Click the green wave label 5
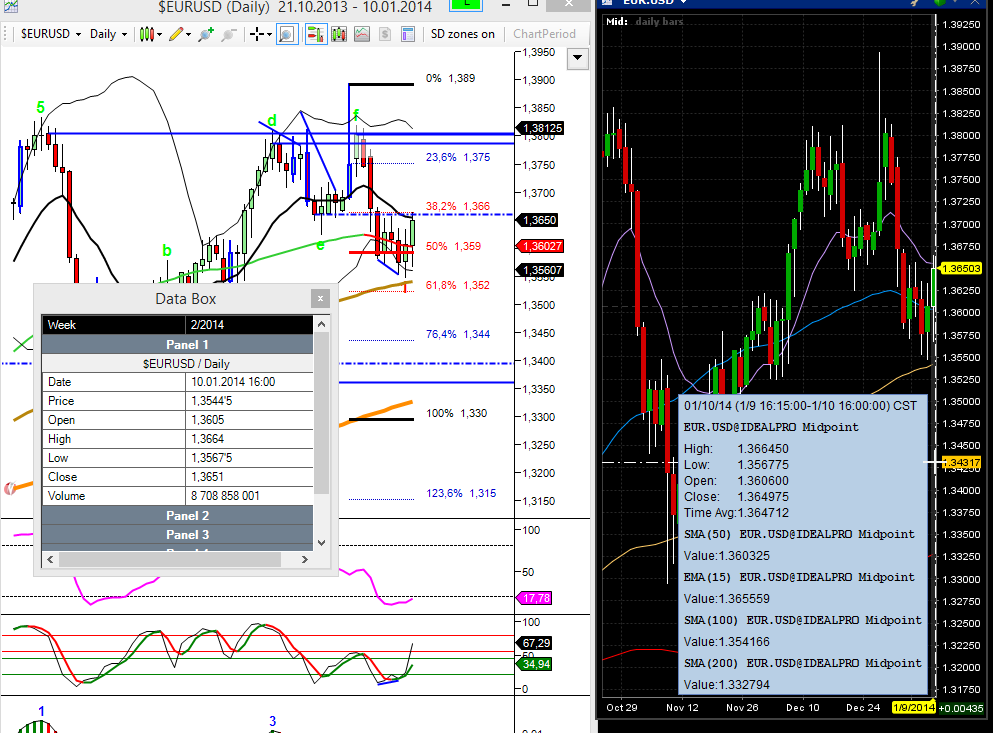The image size is (993, 733). pyautogui.click(x=41, y=108)
